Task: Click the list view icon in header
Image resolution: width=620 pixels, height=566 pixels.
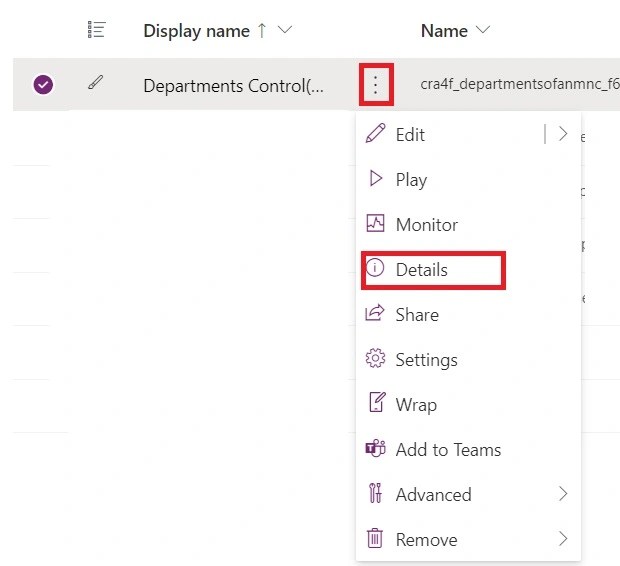Action: coord(96,31)
